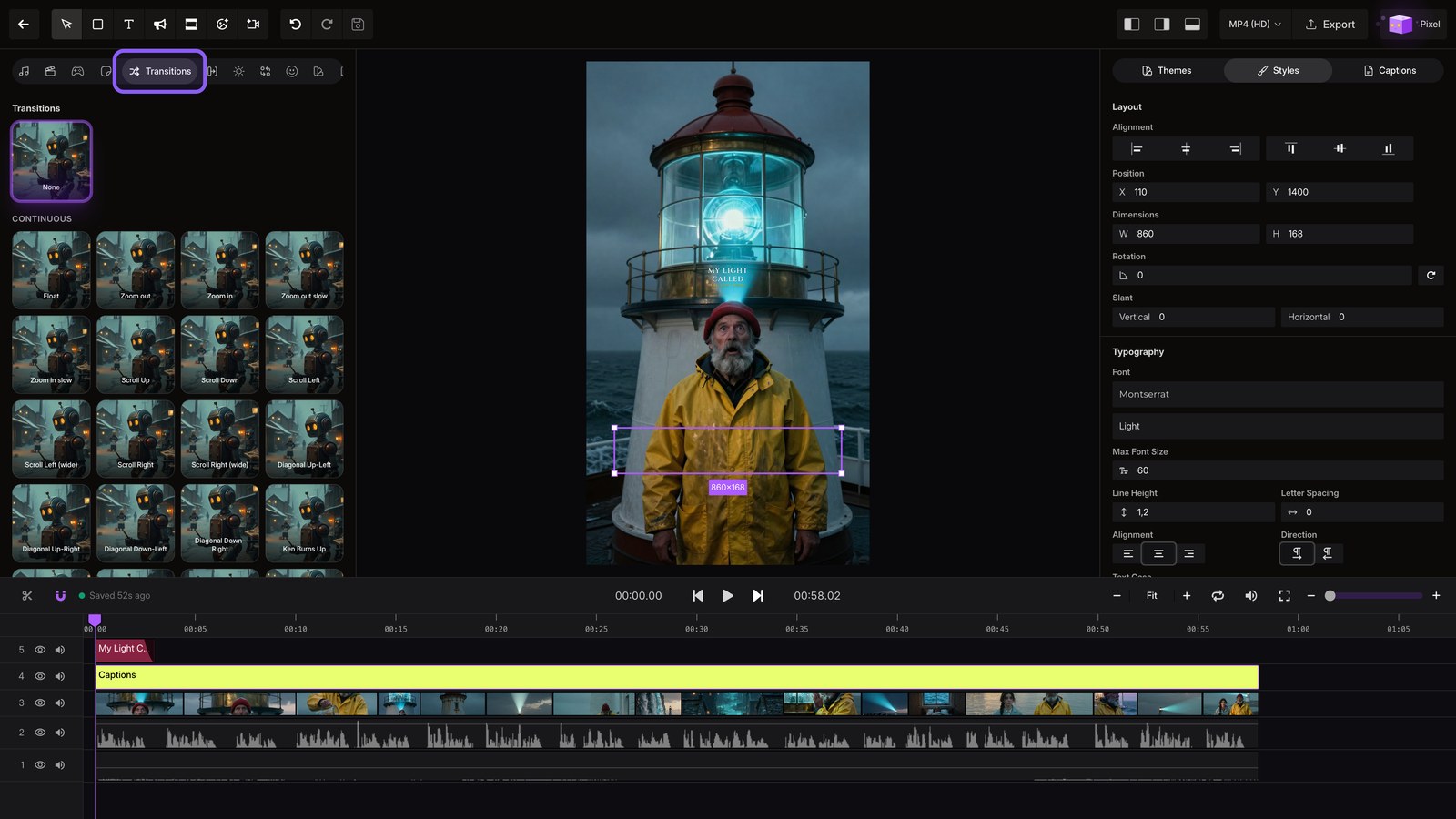Open the Montserrat font dropdown
Viewport: 1456px width, 819px height.
coord(1277,394)
